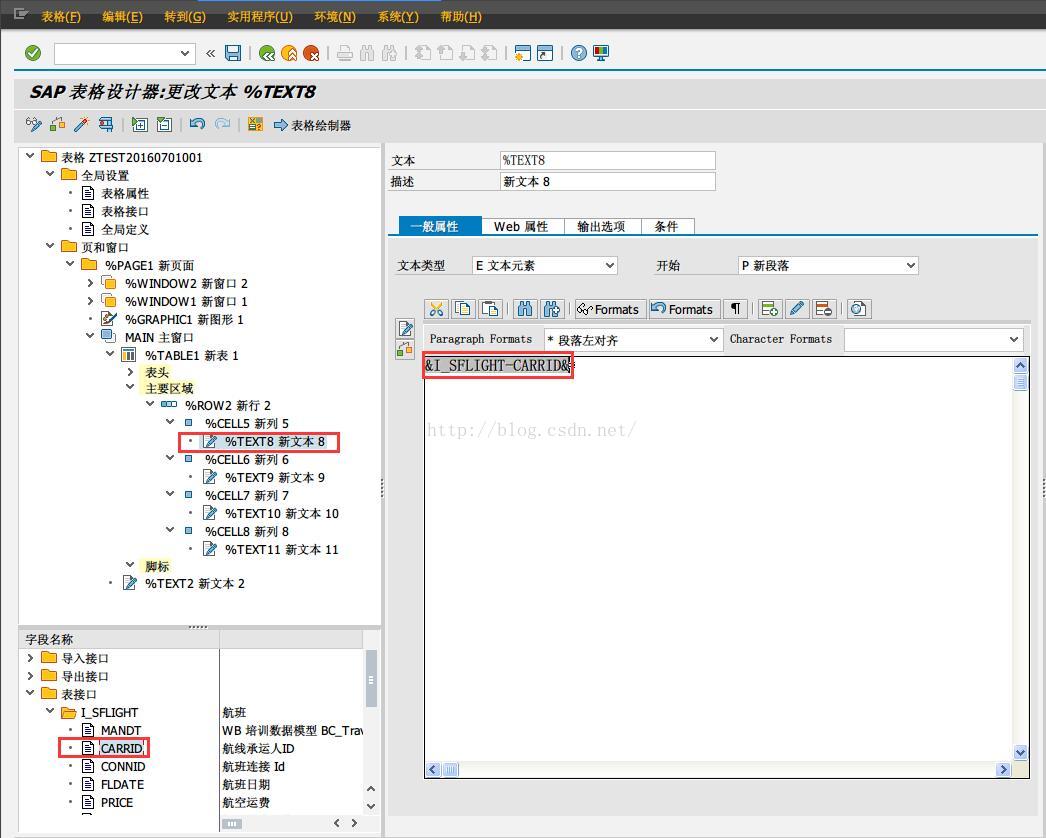Click the Create shortcut icon
1046x838 pixels.
[545, 53]
